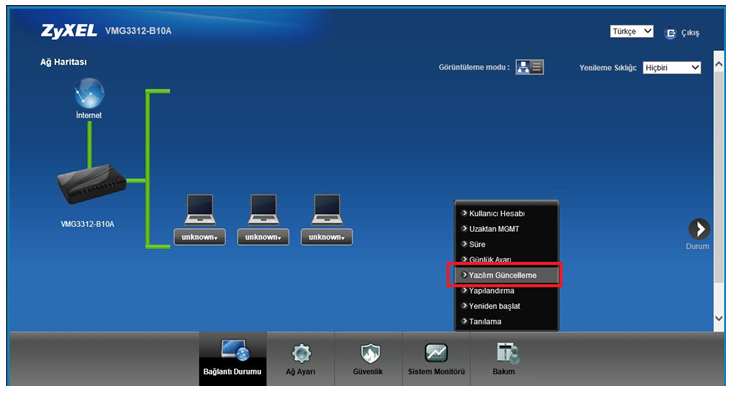733x396 pixels.
Task: Click the VMG3312-B10A label under router
Action: pos(87,224)
